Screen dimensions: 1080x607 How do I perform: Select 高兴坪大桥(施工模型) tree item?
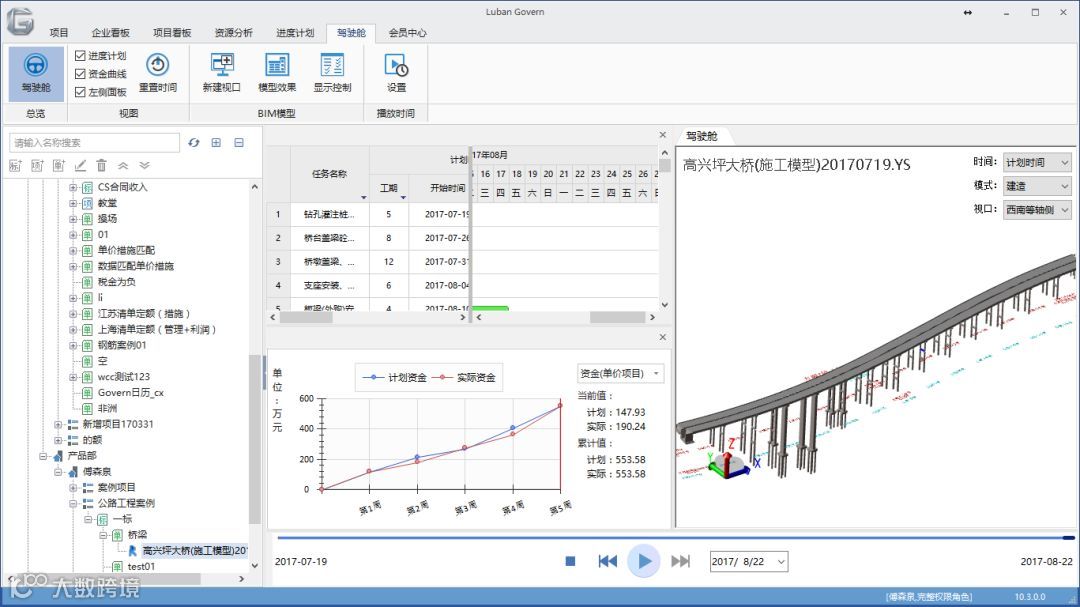click(194, 551)
